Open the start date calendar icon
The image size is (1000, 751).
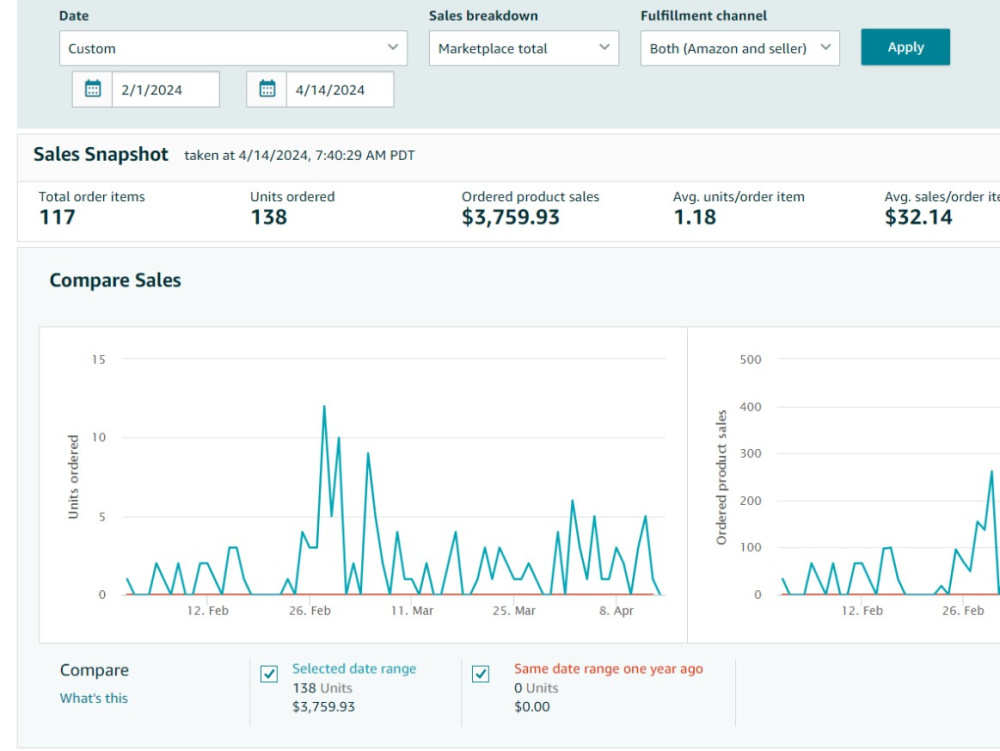(x=93, y=89)
